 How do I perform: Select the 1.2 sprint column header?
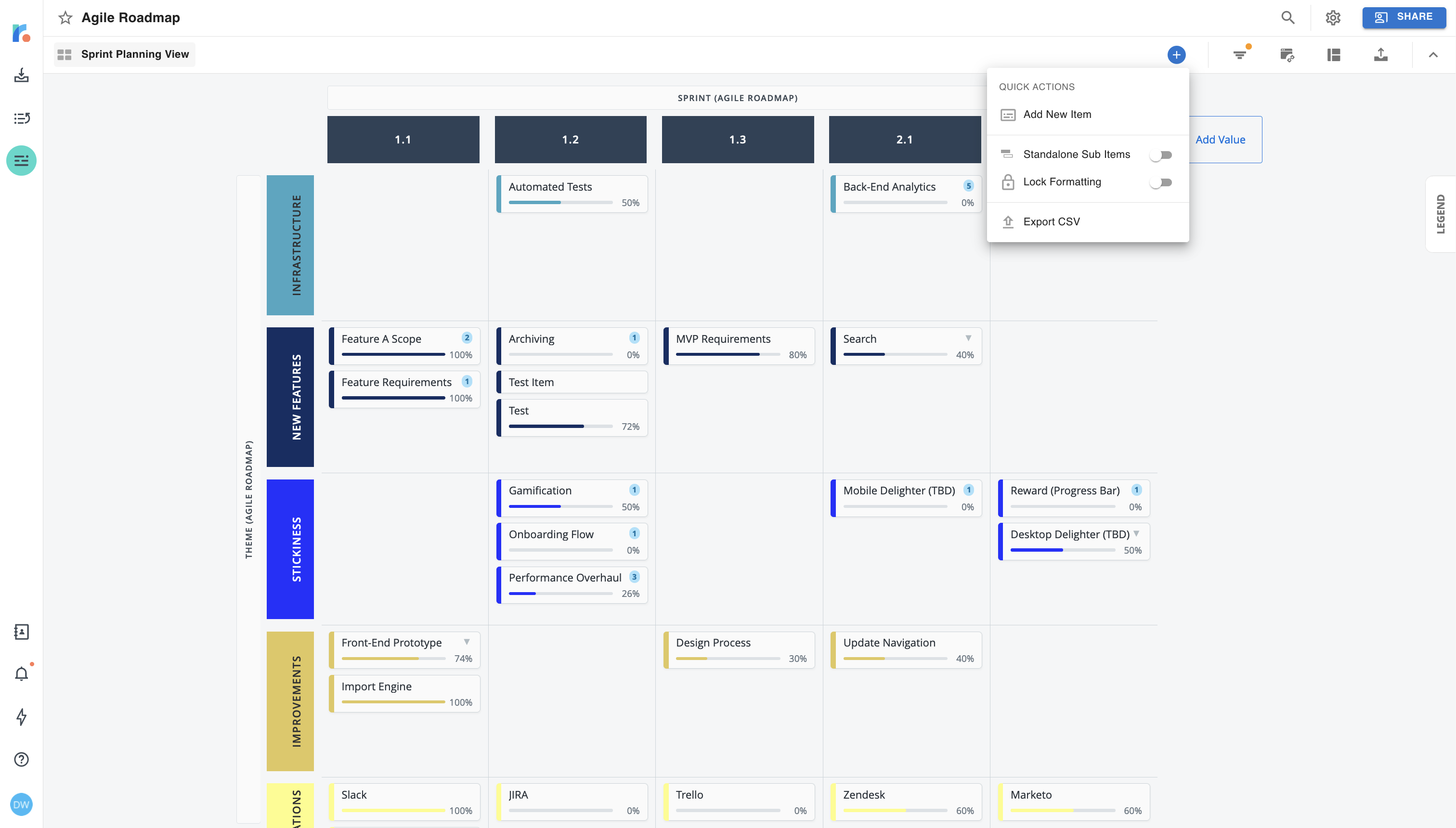571,140
